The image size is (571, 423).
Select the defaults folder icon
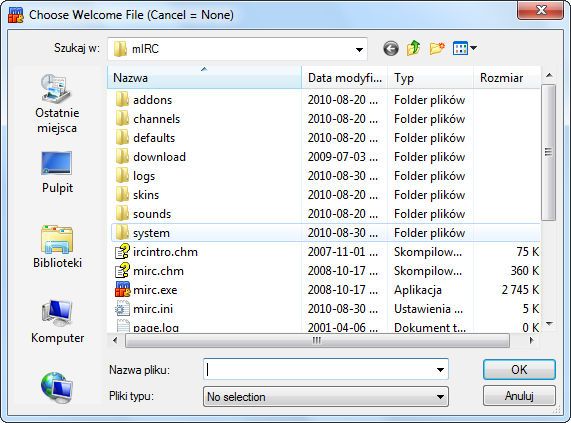click(122, 138)
